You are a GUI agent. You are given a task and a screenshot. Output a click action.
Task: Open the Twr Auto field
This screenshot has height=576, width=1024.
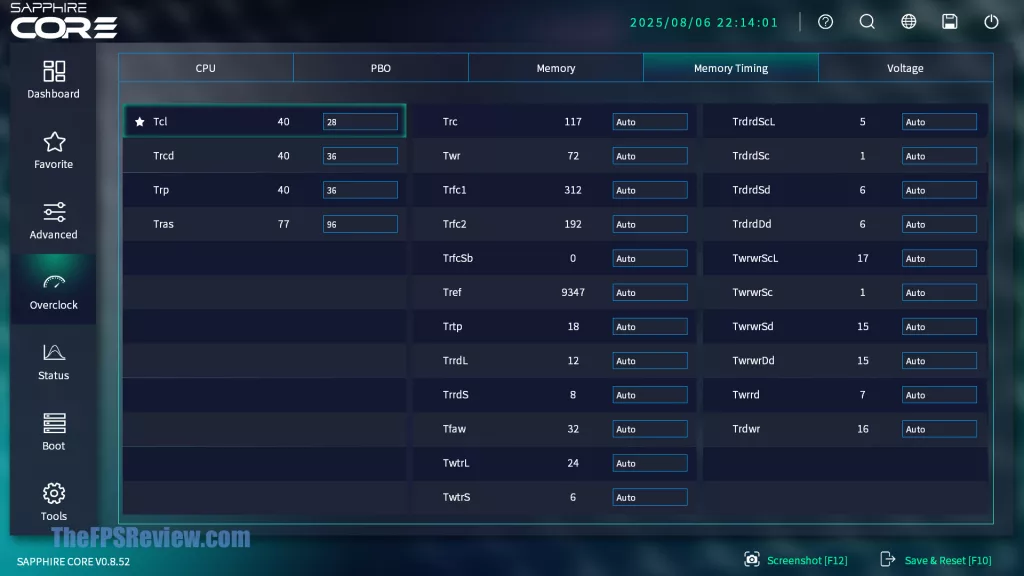650,156
